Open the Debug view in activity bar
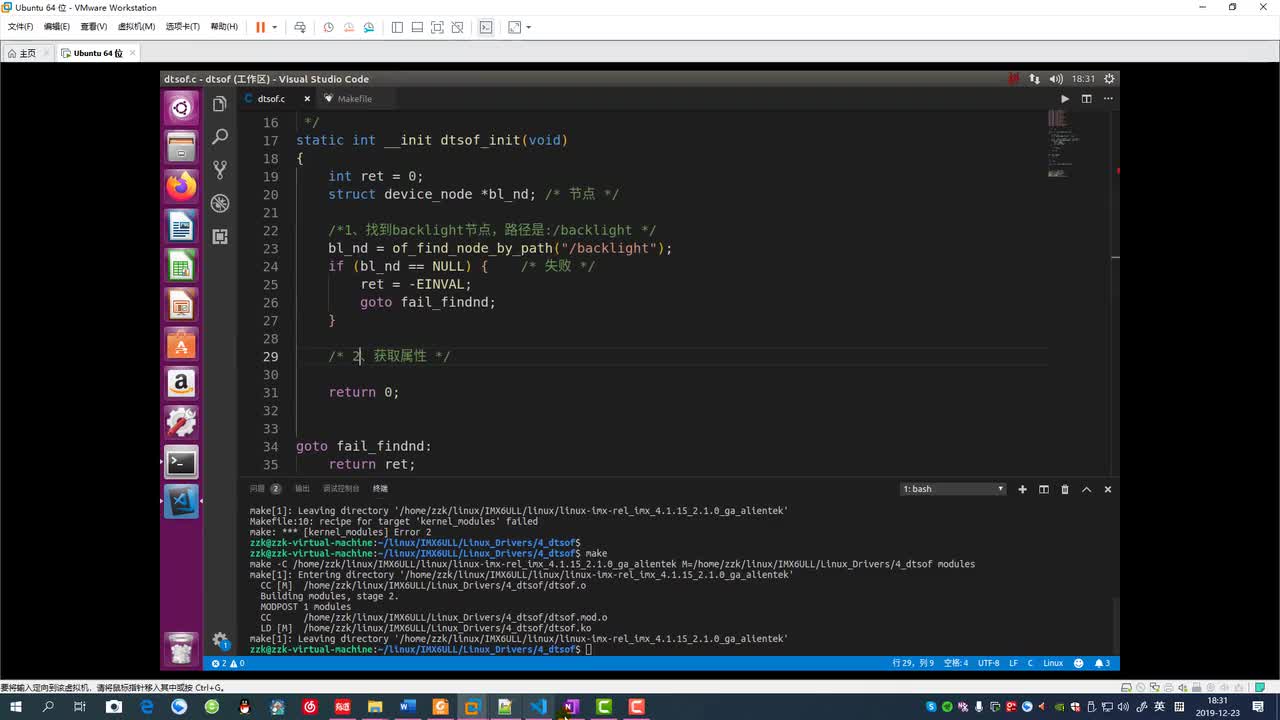 [x=220, y=203]
